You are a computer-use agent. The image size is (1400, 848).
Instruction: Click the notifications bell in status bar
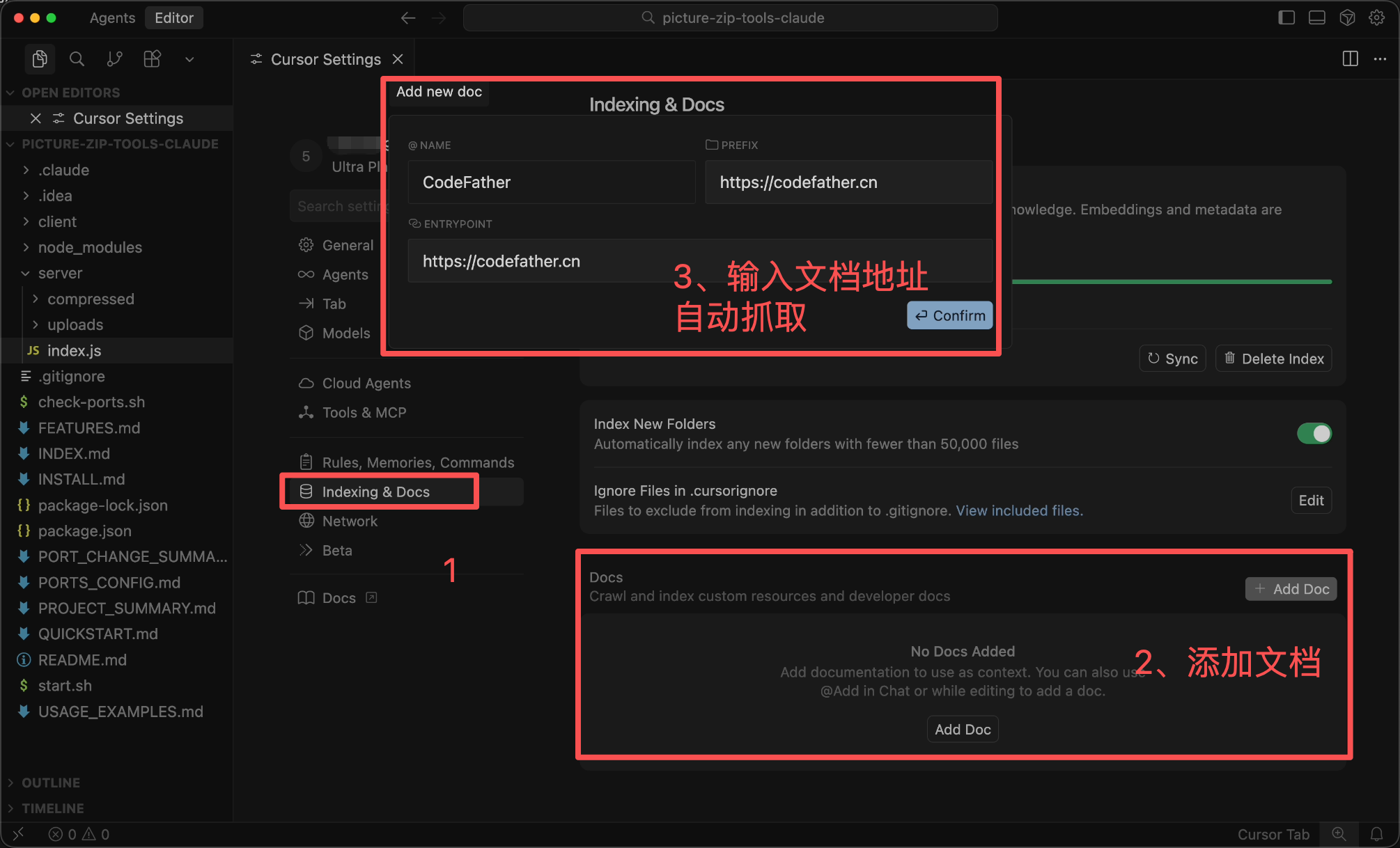(1376, 833)
